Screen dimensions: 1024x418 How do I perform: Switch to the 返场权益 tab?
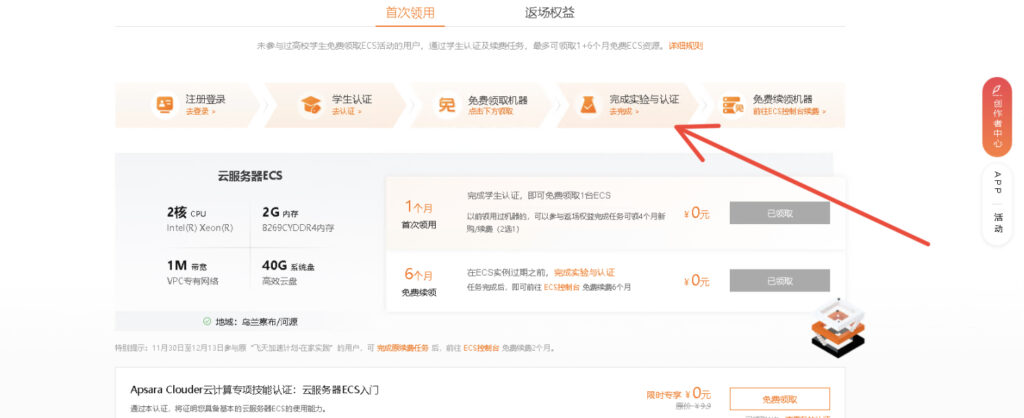pyautogui.click(x=550, y=12)
